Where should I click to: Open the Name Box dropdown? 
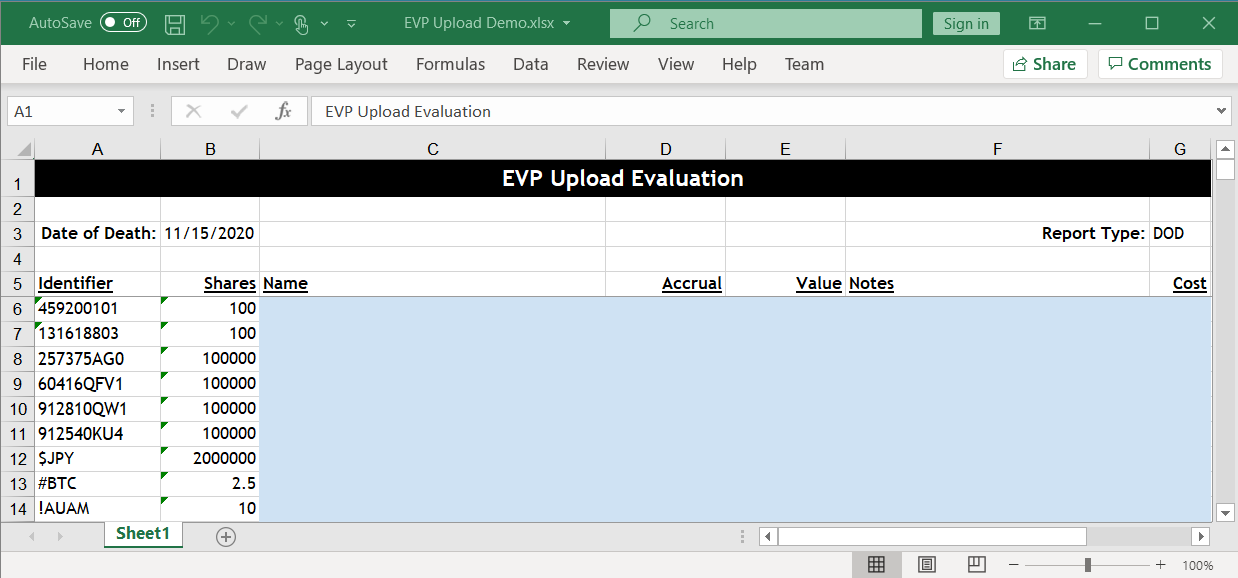122,111
